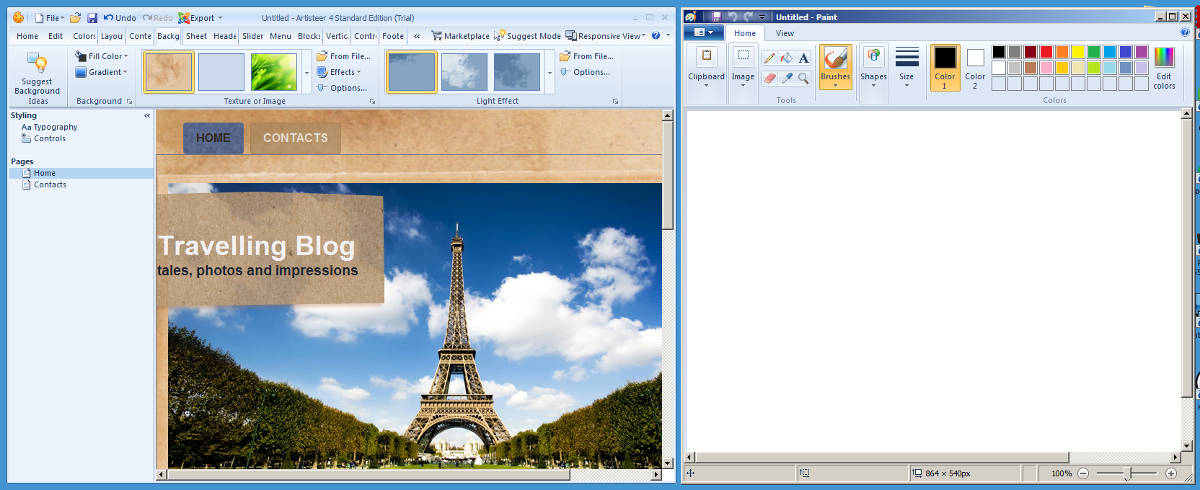This screenshot has height=490, width=1200.
Task: Toggle Suggest Mode in Artisteer
Action: [528, 36]
